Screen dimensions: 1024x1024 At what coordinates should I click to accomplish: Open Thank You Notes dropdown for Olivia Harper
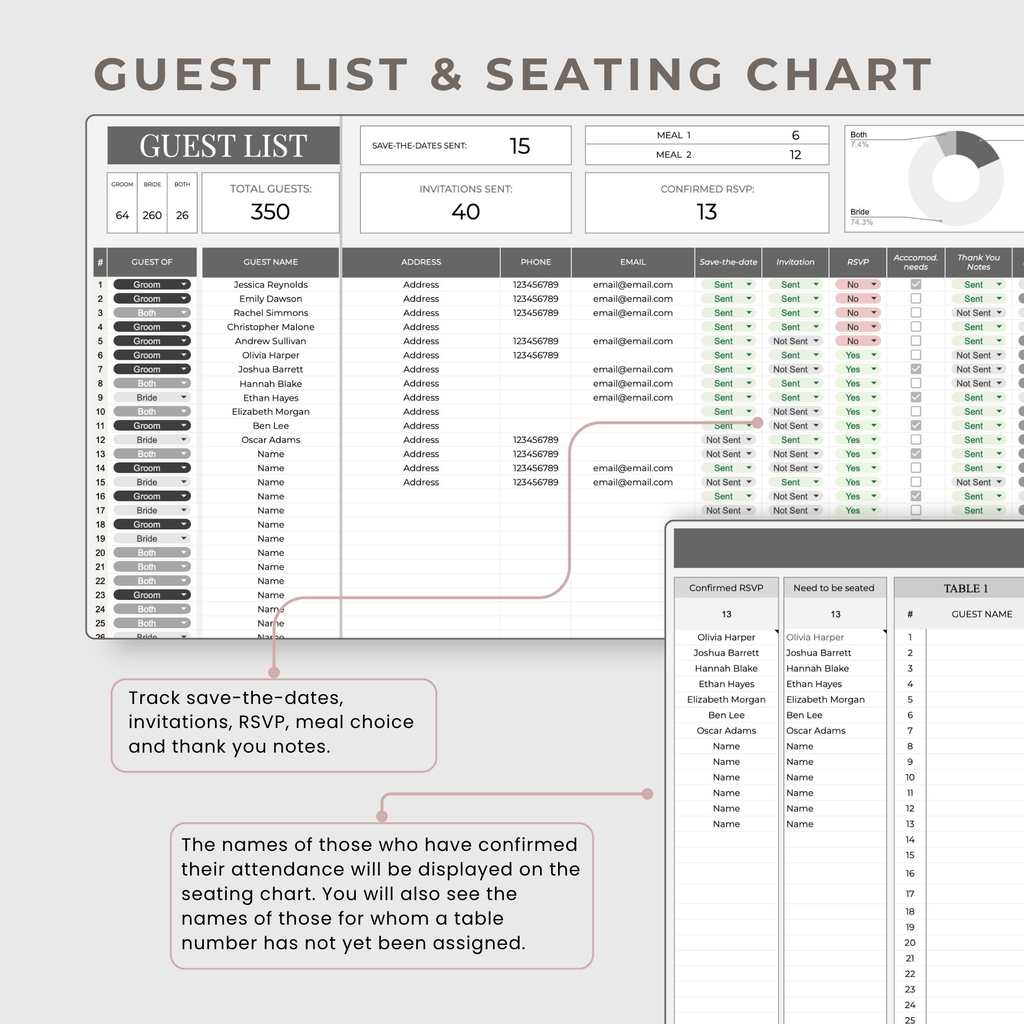pos(978,355)
